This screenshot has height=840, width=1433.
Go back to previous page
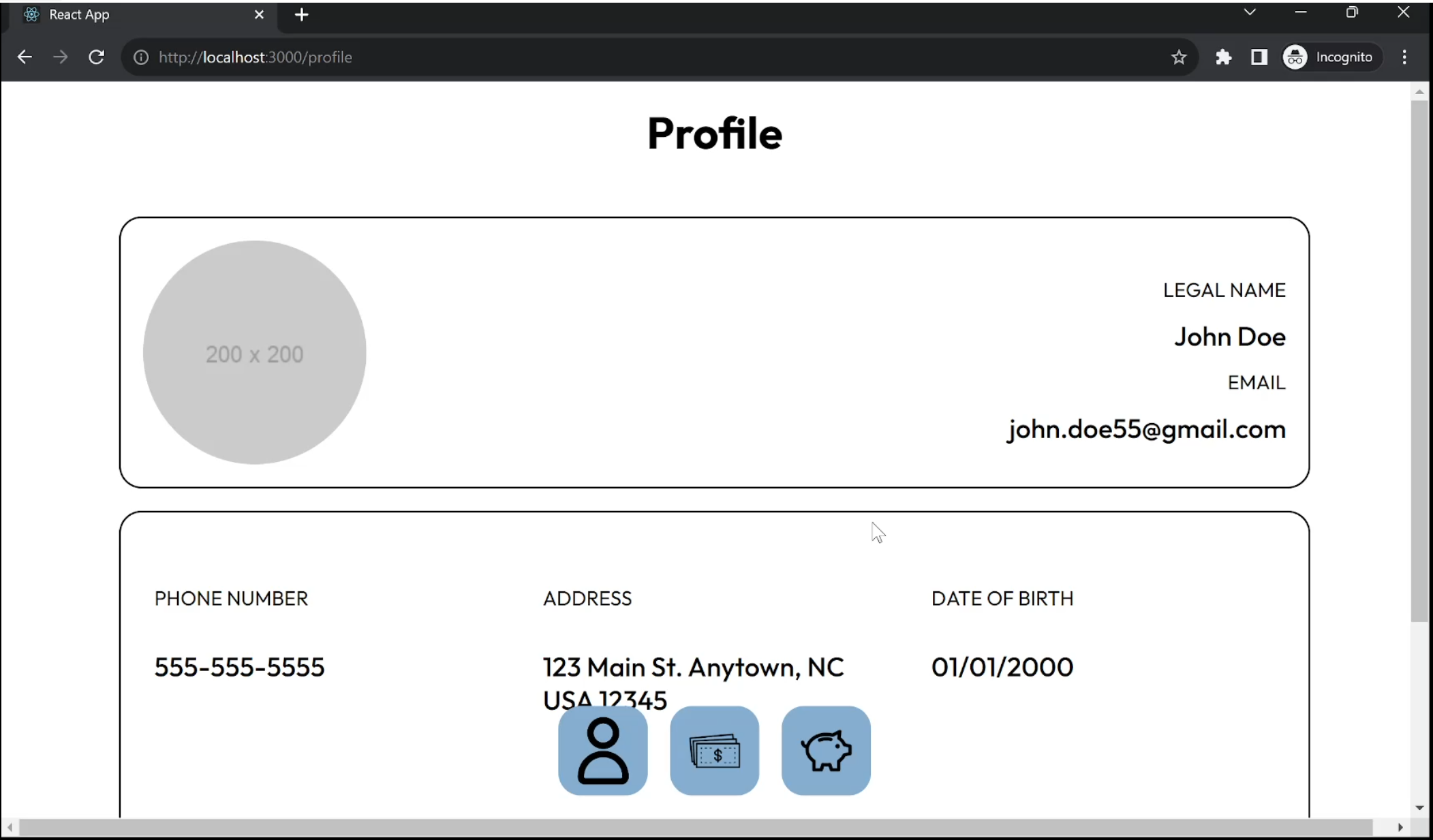(25, 57)
